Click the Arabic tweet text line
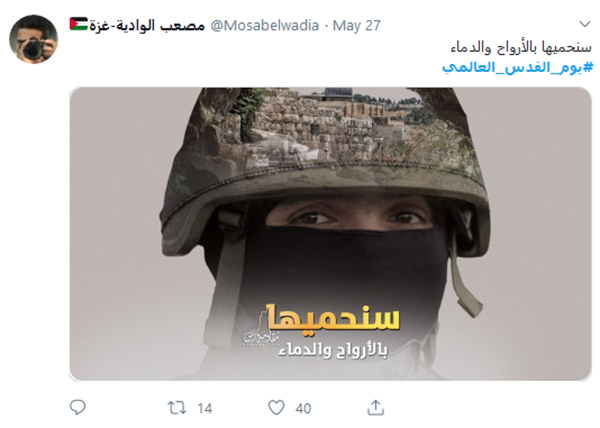 click(x=521, y=48)
